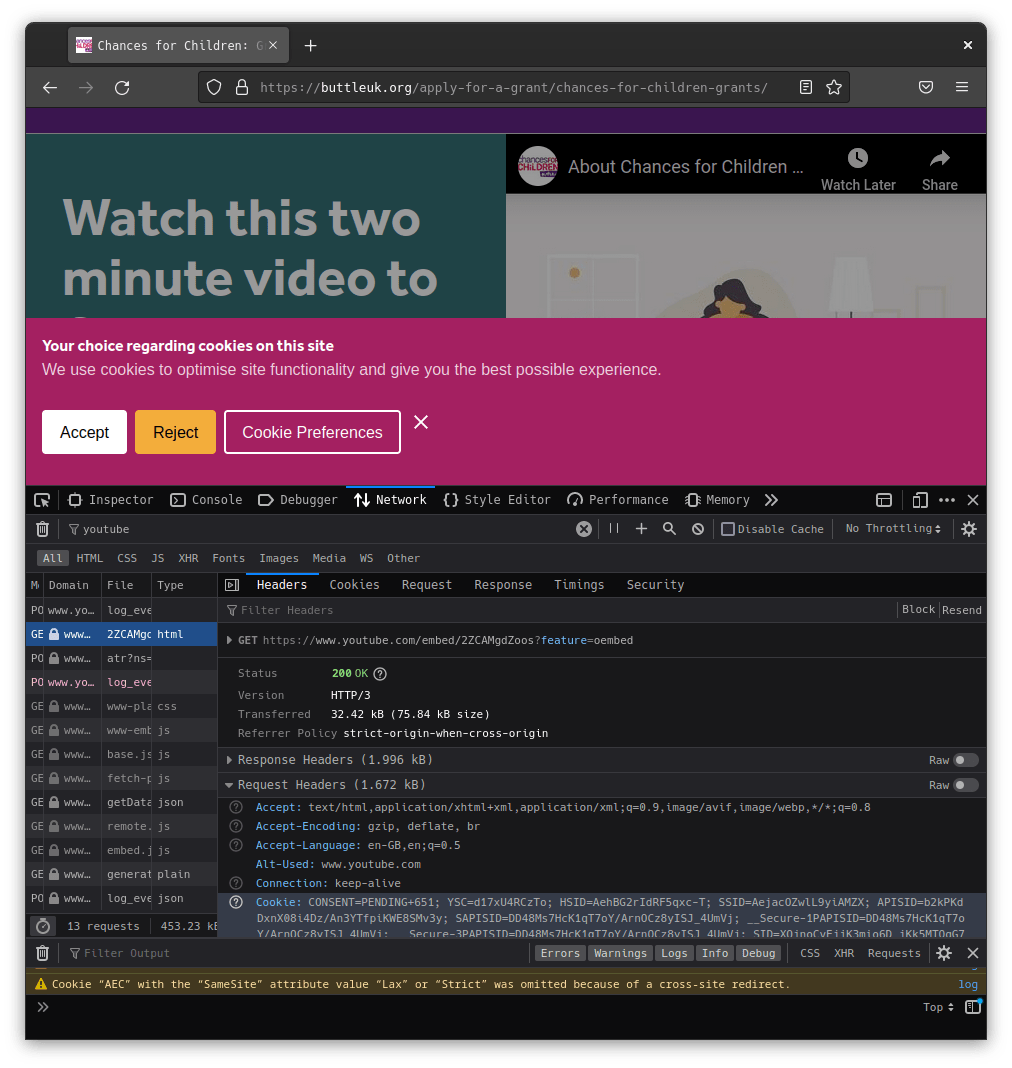Open network settings gear icon
This screenshot has width=1012, height=1068.
point(969,529)
